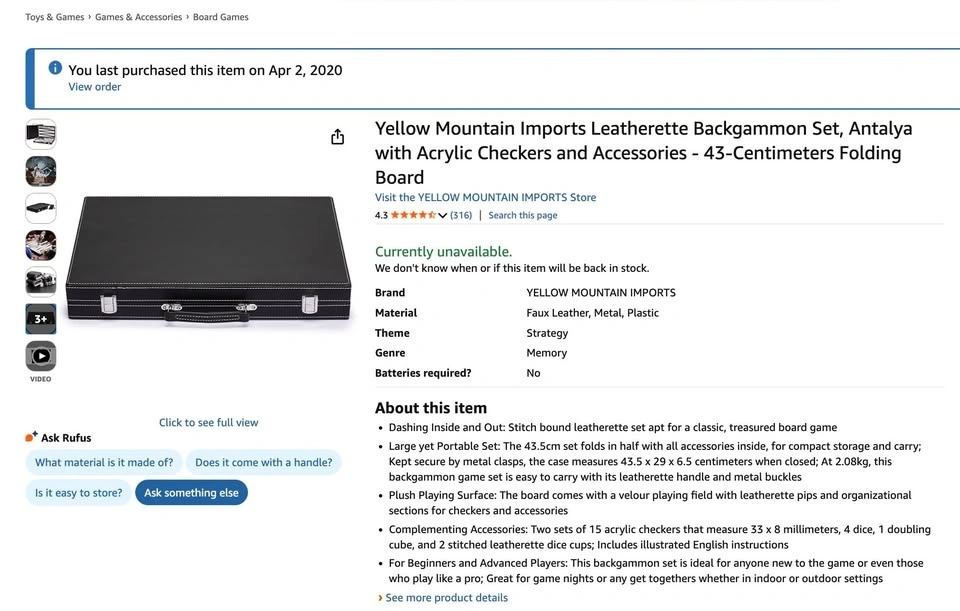960x611 pixels.
Task: Open the "3+" more images thumbnail
Action: (41, 319)
